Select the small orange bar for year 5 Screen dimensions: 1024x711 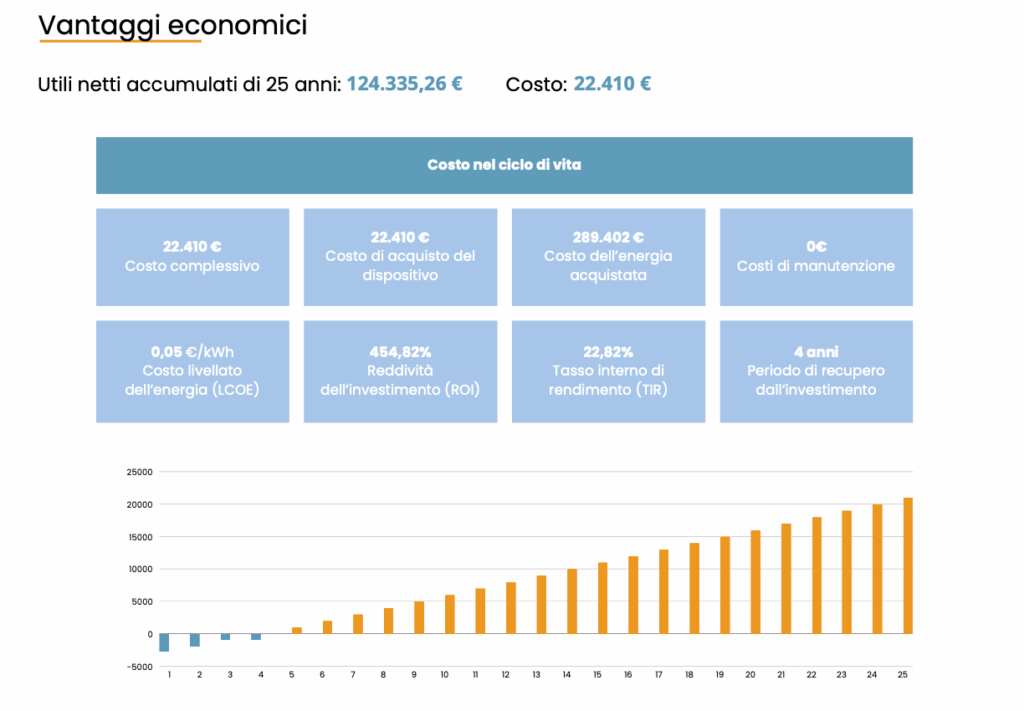pyautogui.click(x=297, y=630)
